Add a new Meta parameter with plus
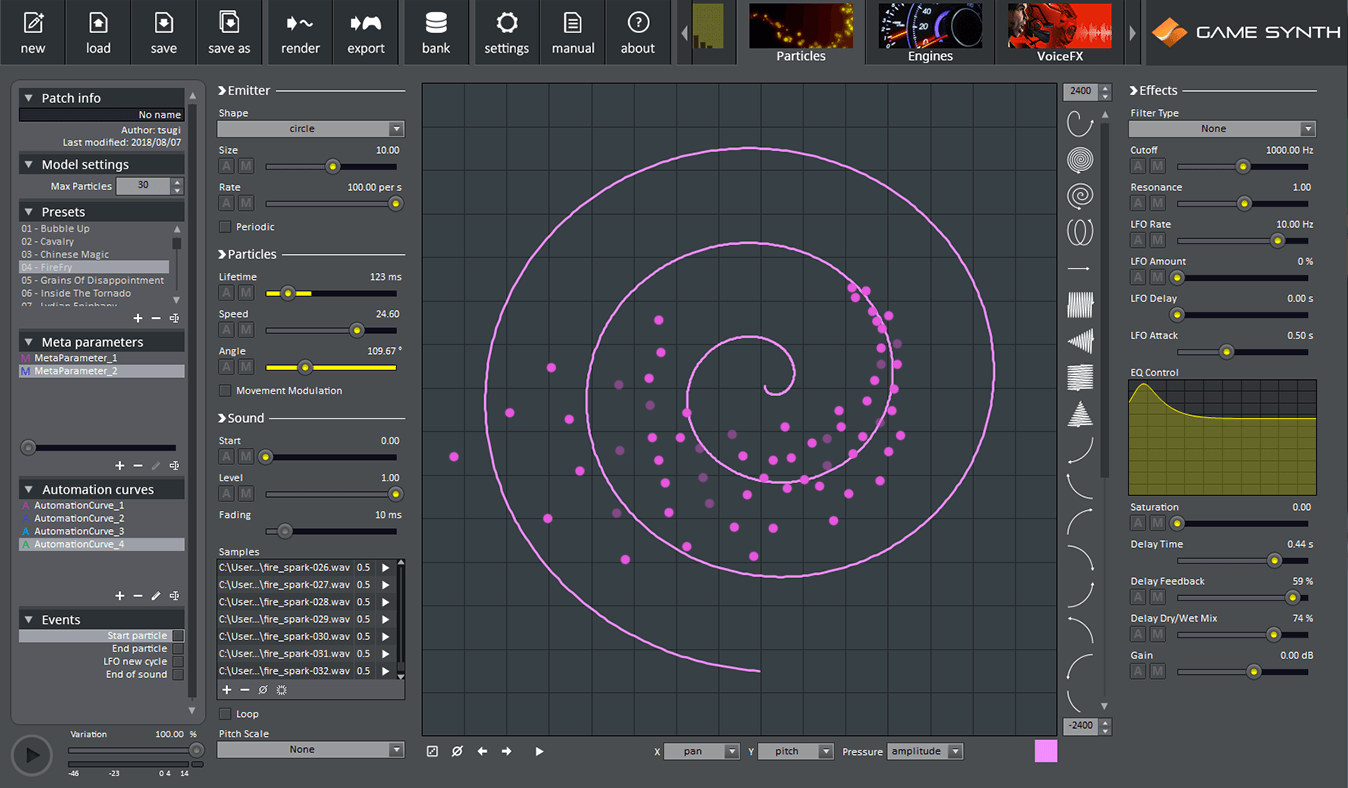This screenshot has width=1348, height=788. point(120,466)
